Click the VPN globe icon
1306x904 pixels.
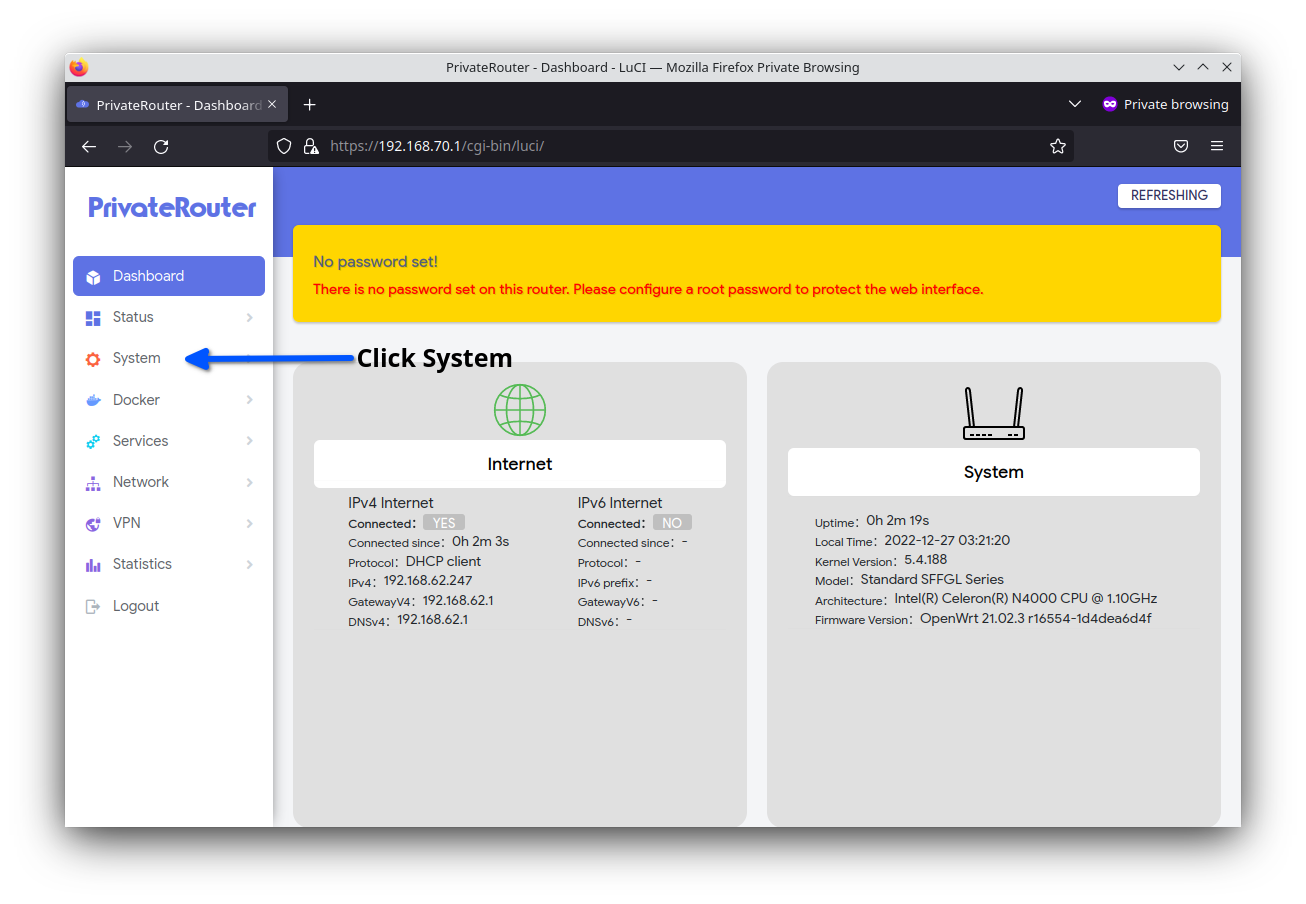[x=93, y=524]
